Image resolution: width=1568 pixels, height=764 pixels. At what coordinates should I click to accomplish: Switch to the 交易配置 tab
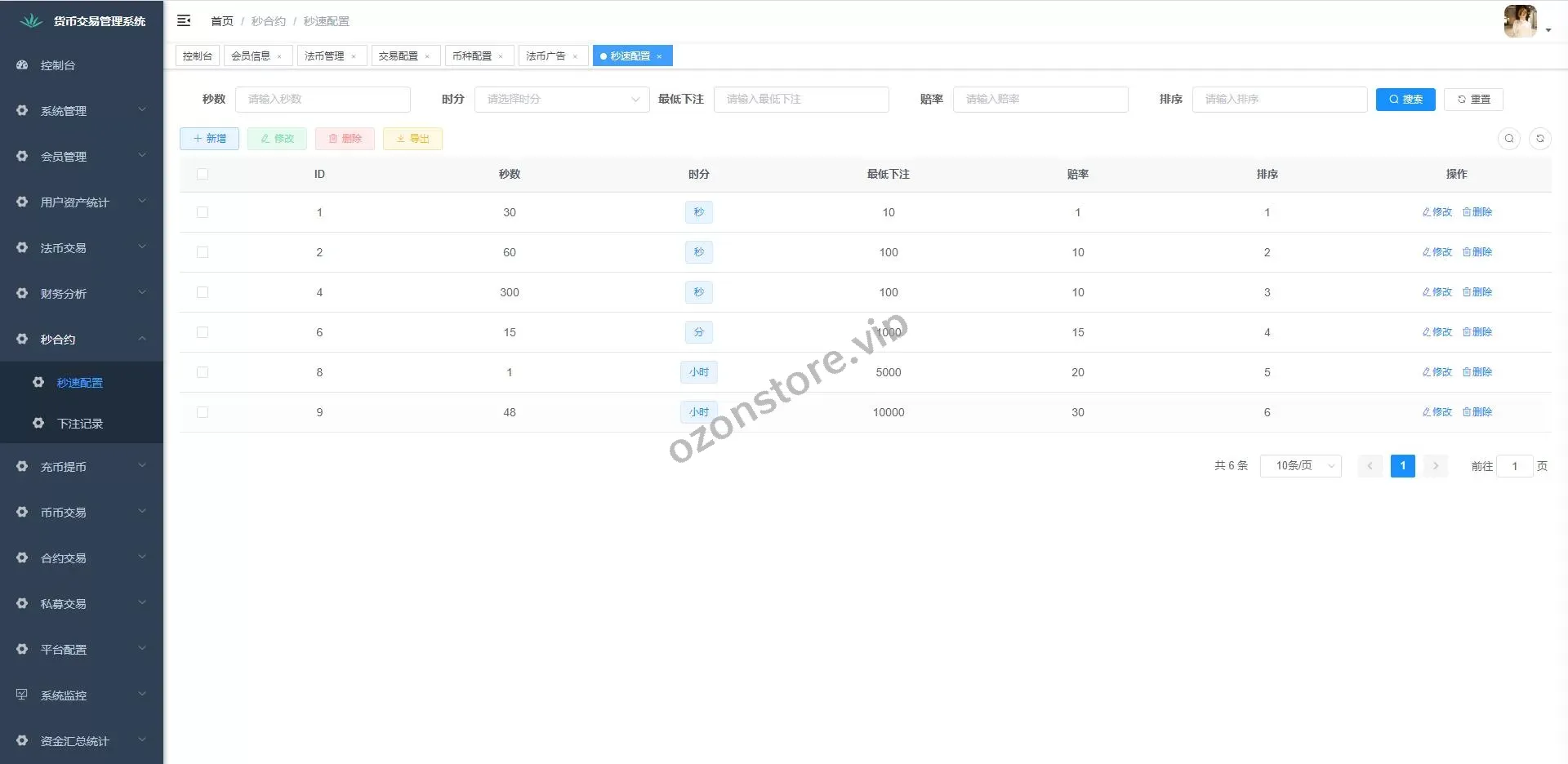399,56
